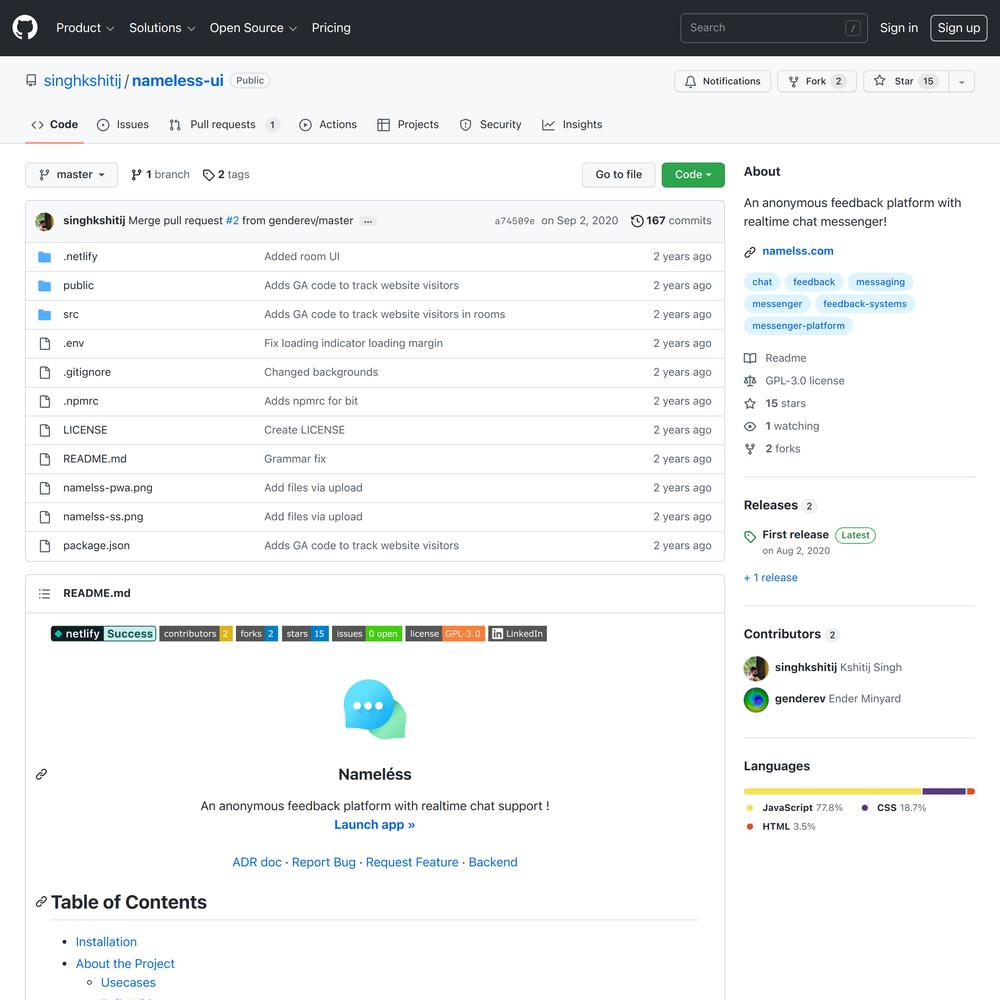Click the src folder icon
This screenshot has height=1000, width=1000.
click(x=45, y=314)
